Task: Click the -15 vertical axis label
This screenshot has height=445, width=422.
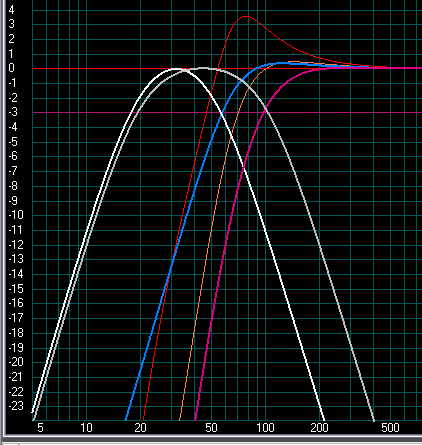Action: [16, 288]
